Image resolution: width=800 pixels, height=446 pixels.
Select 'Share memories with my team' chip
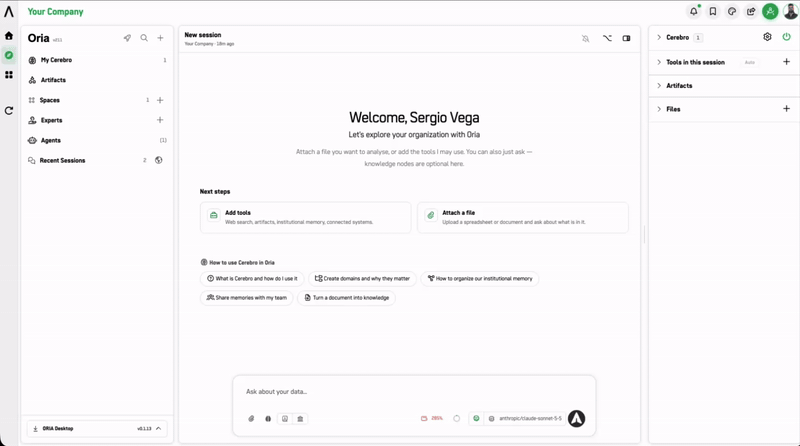[246, 298]
